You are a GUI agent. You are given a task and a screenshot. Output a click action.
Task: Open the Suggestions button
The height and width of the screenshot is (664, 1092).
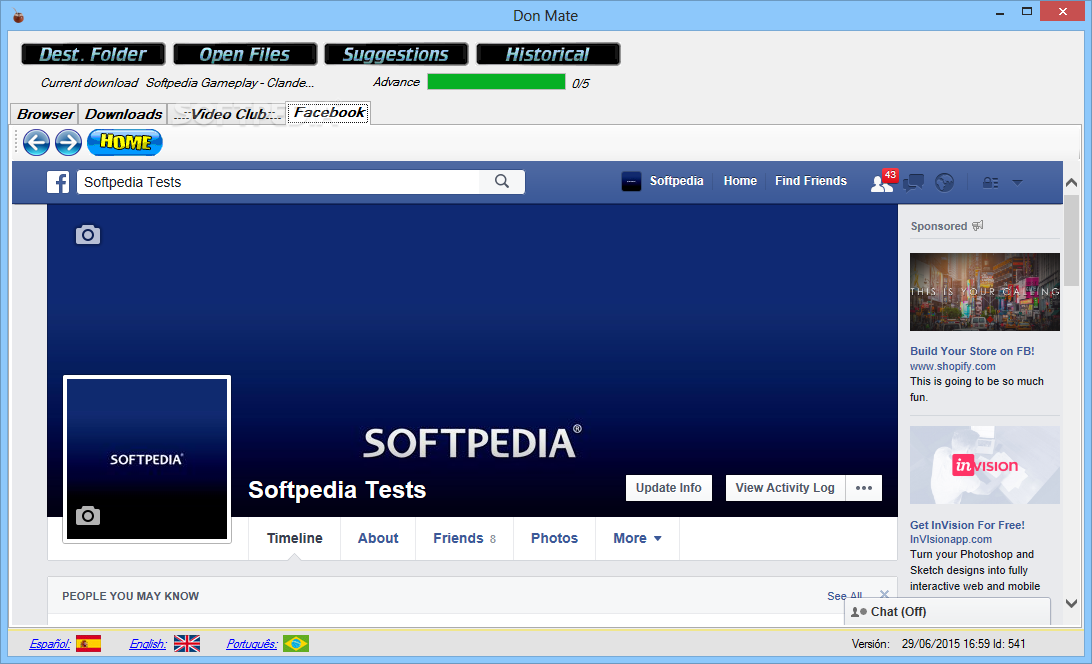[396, 54]
